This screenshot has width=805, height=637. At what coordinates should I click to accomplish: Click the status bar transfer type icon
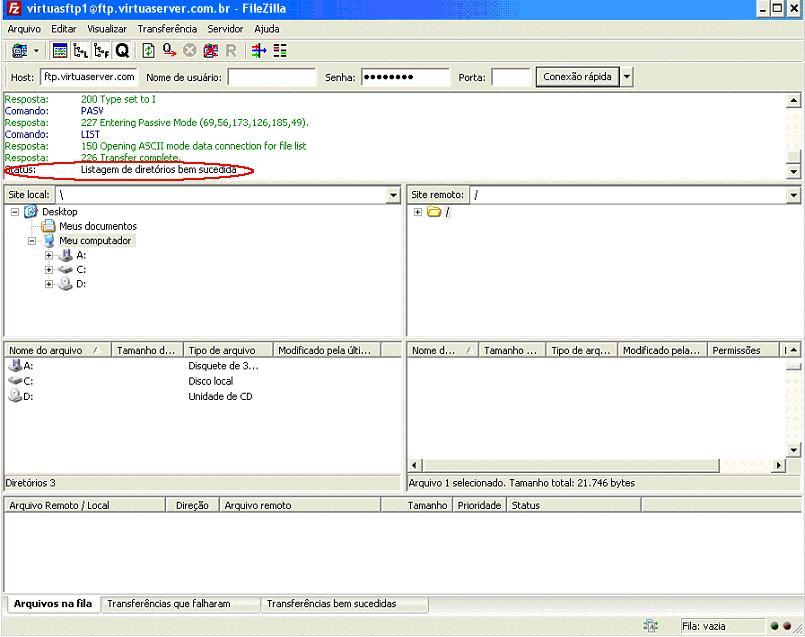click(x=651, y=626)
